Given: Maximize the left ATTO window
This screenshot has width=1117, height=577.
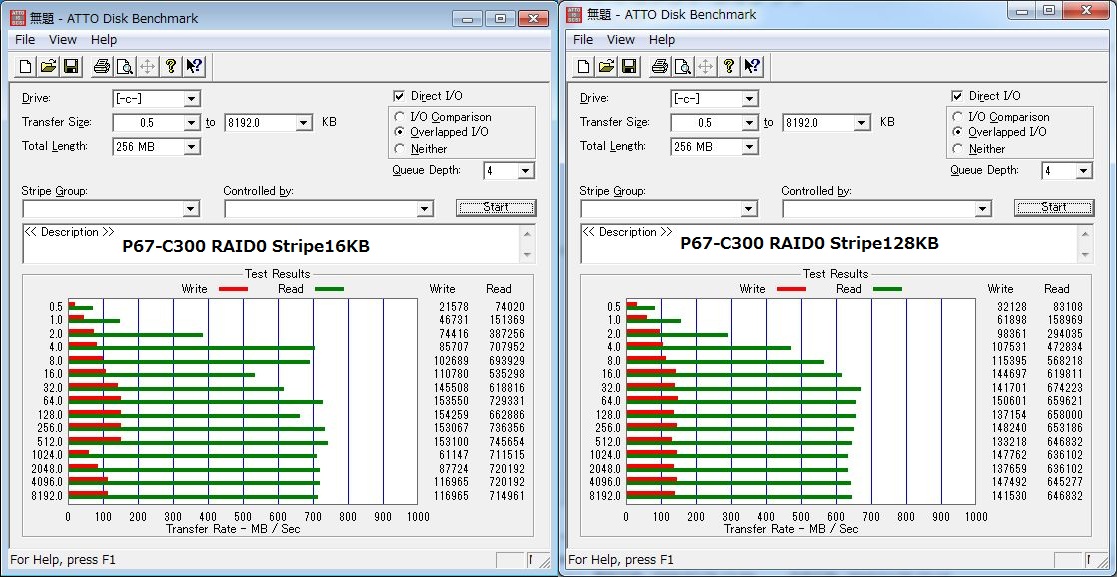Looking at the screenshot, I should pyautogui.click(x=501, y=19).
